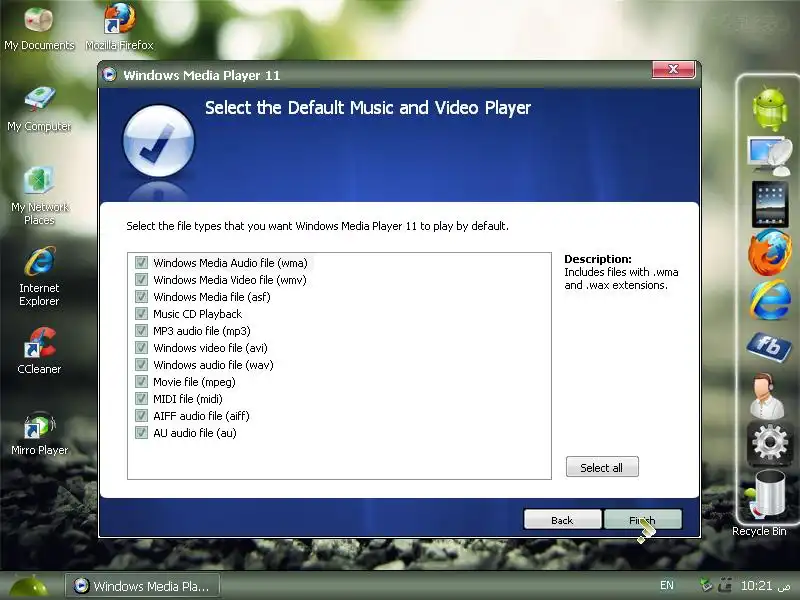Open the My Computer desktop icon
This screenshot has height=600, width=800.
tap(39, 109)
